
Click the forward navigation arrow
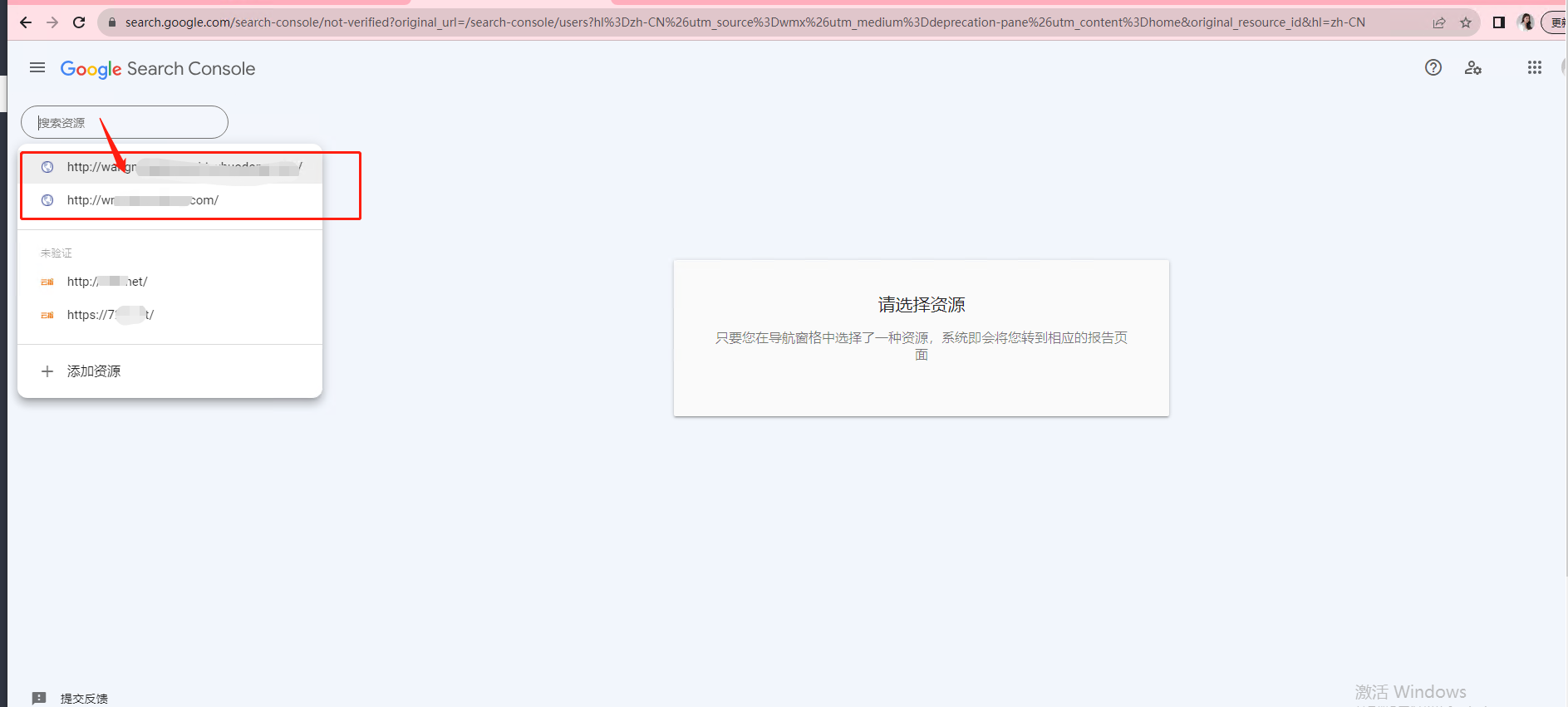pyautogui.click(x=52, y=22)
